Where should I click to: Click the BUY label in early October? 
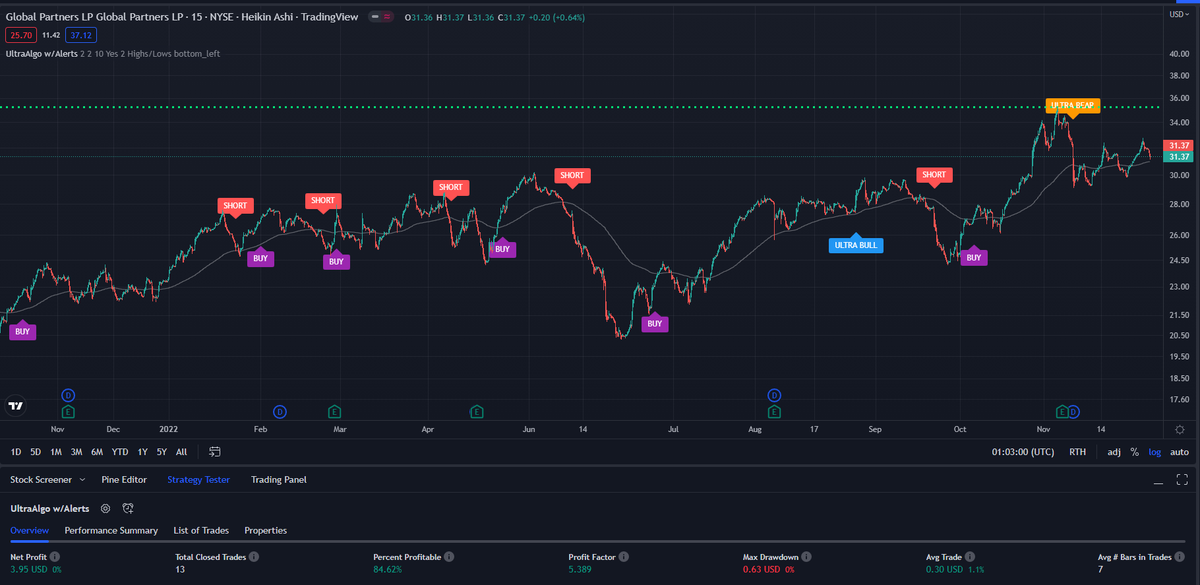click(974, 257)
